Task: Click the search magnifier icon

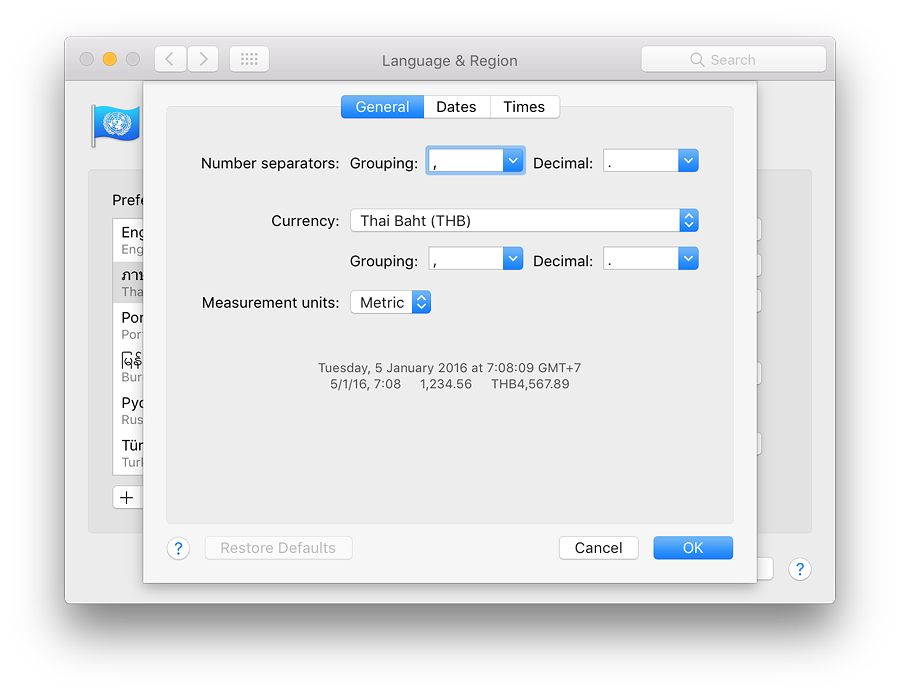Action: [x=697, y=60]
